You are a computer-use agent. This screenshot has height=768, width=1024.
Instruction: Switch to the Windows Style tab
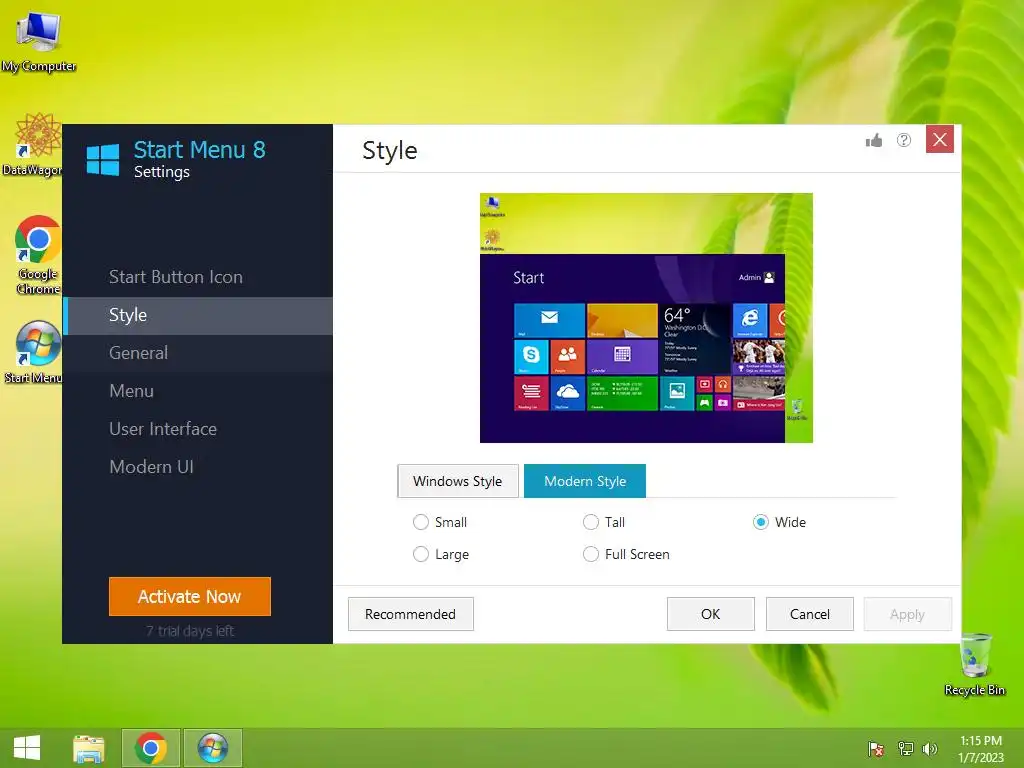(458, 481)
